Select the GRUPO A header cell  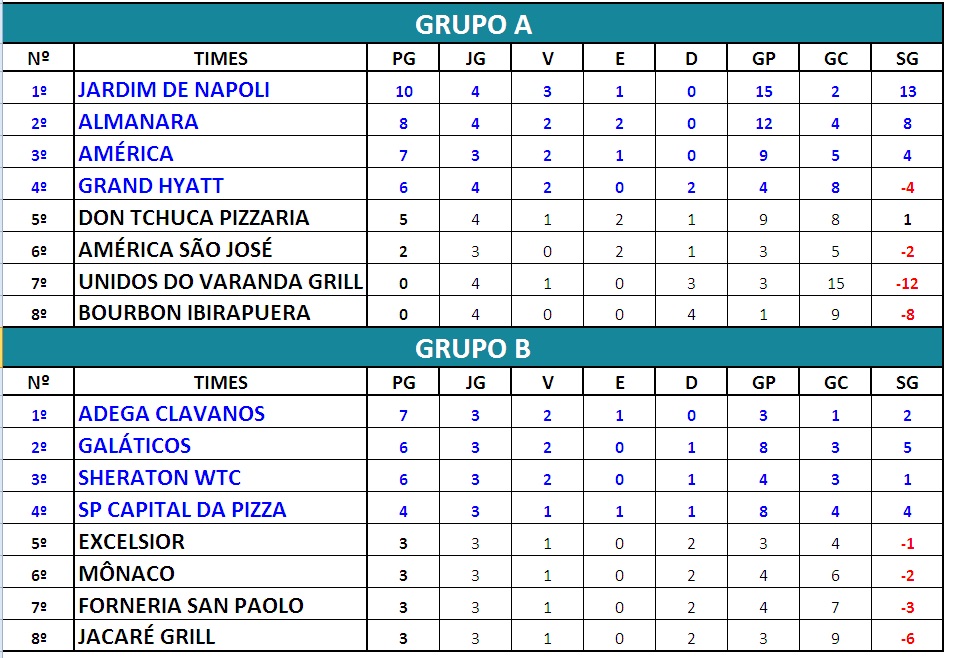point(473,24)
